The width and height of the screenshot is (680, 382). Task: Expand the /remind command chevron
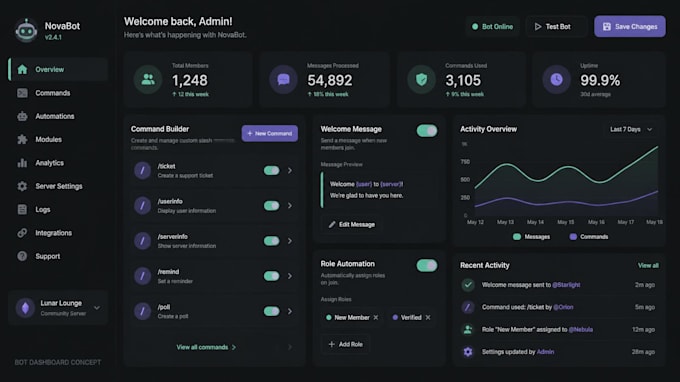pyautogui.click(x=290, y=276)
